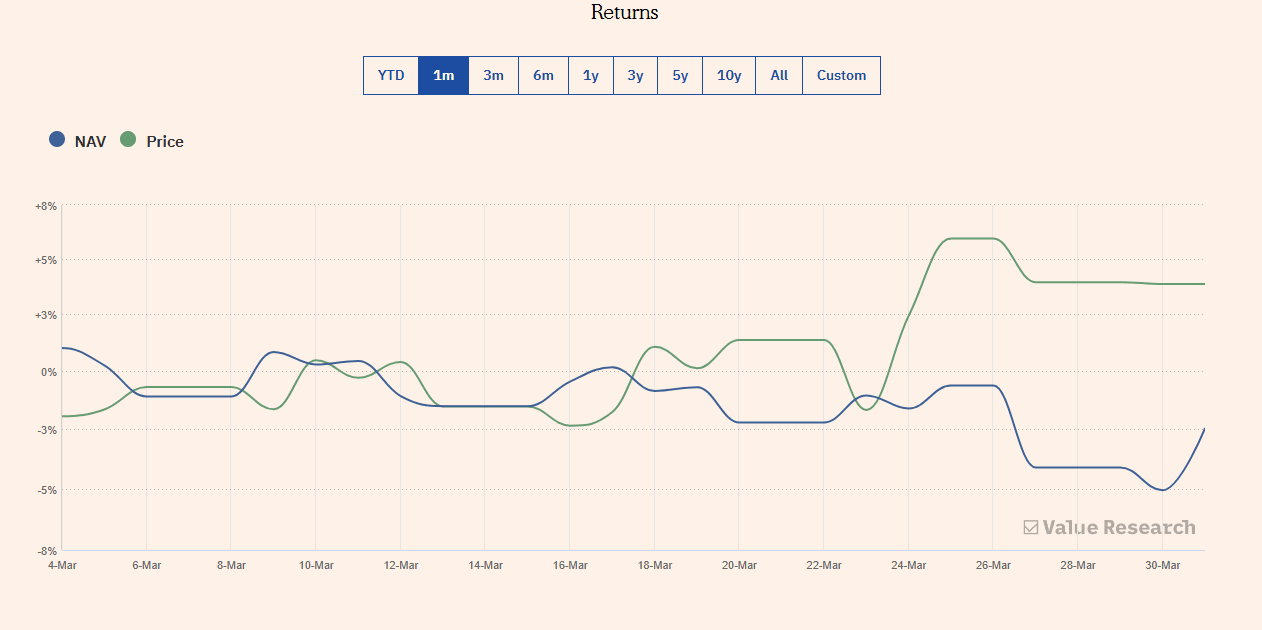Click NAV line's lowest dip near 30-Mar
The height and width of the screenshot is (630, 1262).
click(1163, 490)
